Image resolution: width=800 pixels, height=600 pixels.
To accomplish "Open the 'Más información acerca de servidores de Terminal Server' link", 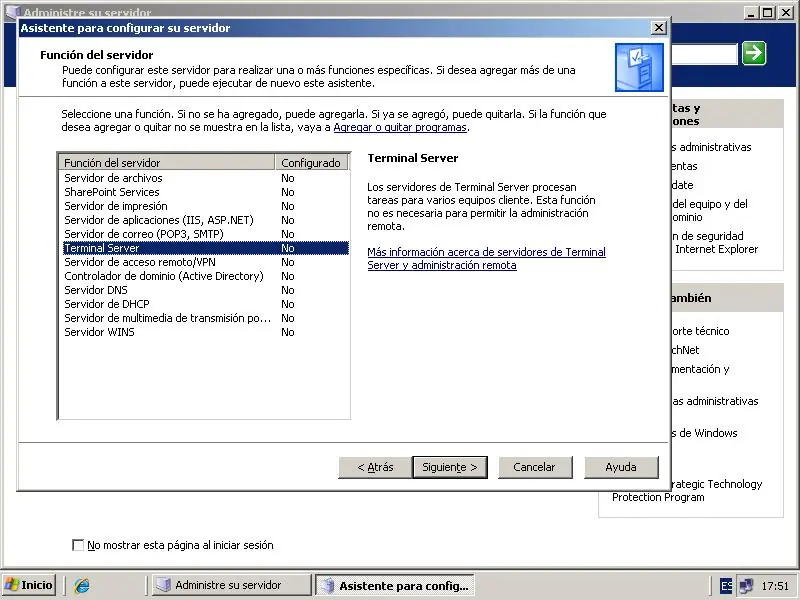I will tap(486, 258).
